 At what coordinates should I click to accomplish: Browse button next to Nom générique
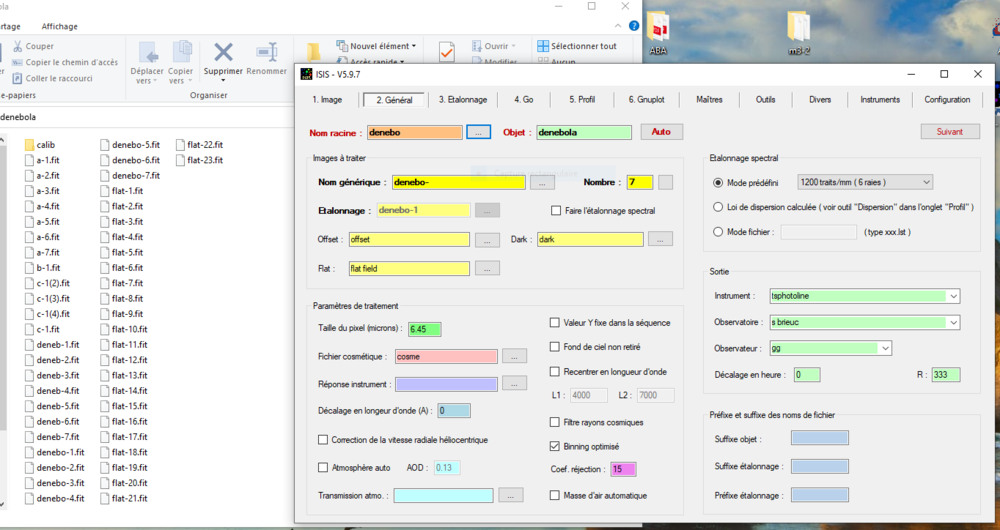pyautogui.click(x=542, y=182)
